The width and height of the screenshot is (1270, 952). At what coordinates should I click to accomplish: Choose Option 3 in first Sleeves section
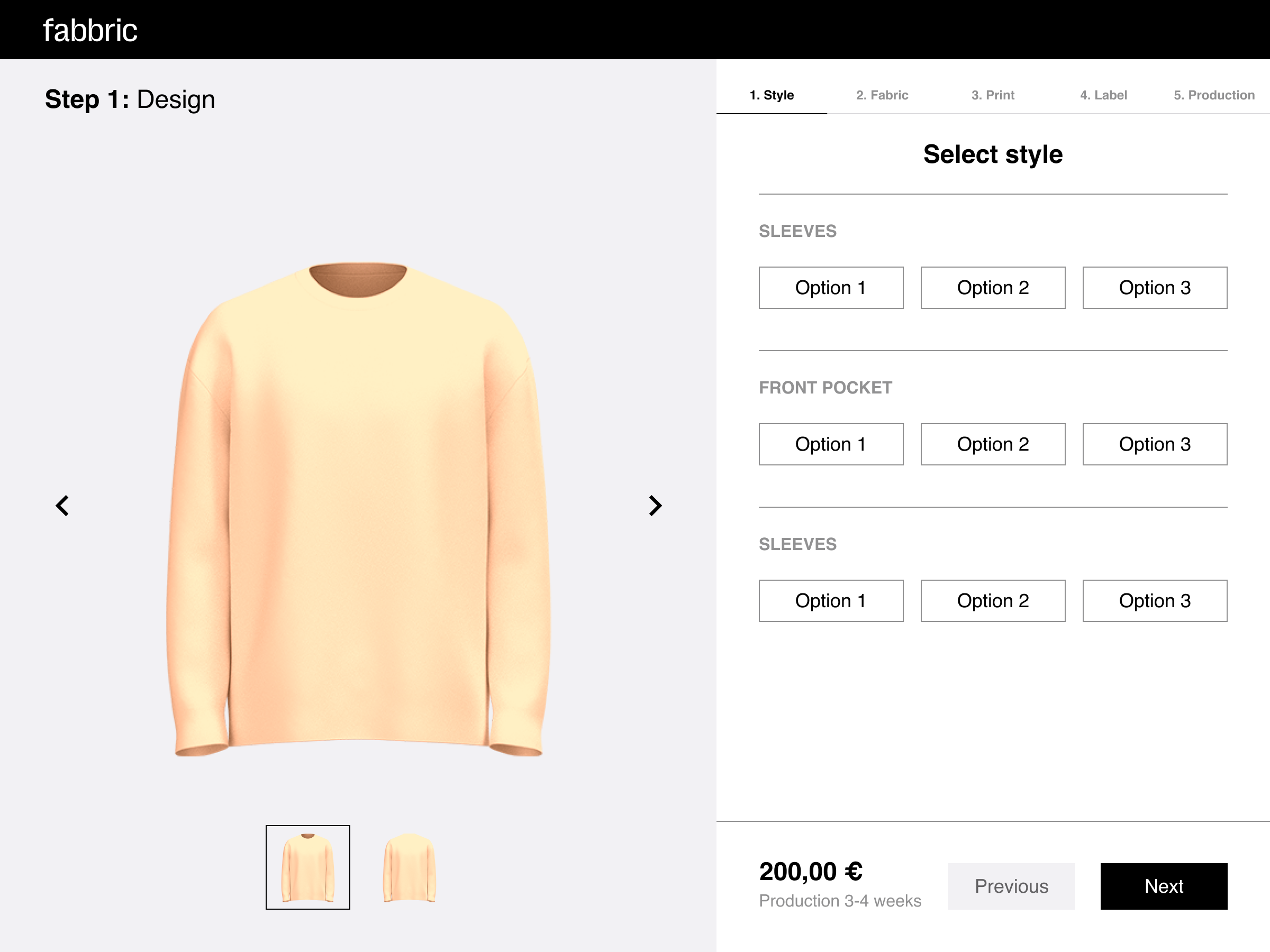(1155, 288)
